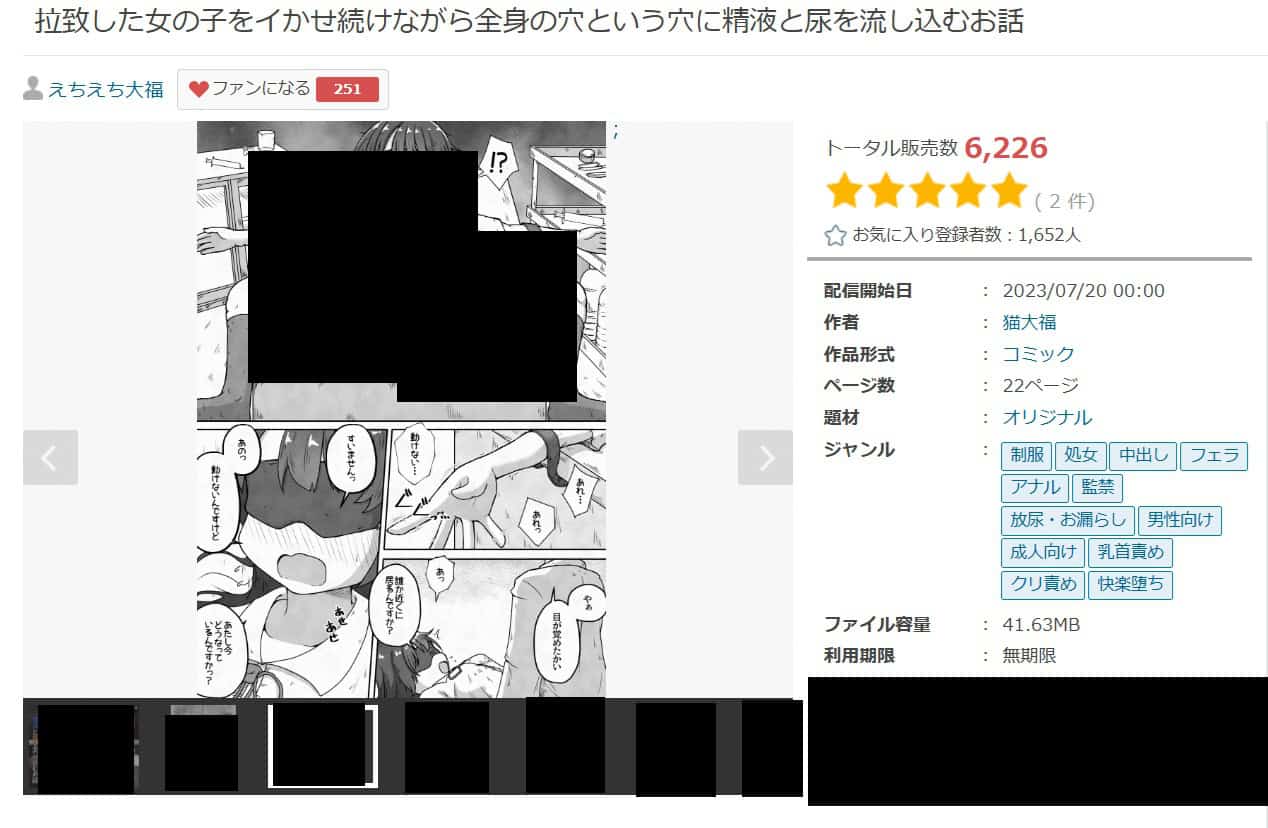This screenshot has height=828, width=1268.
Task: Select the 成人向け genre tag
Action: click(1043, 552)
